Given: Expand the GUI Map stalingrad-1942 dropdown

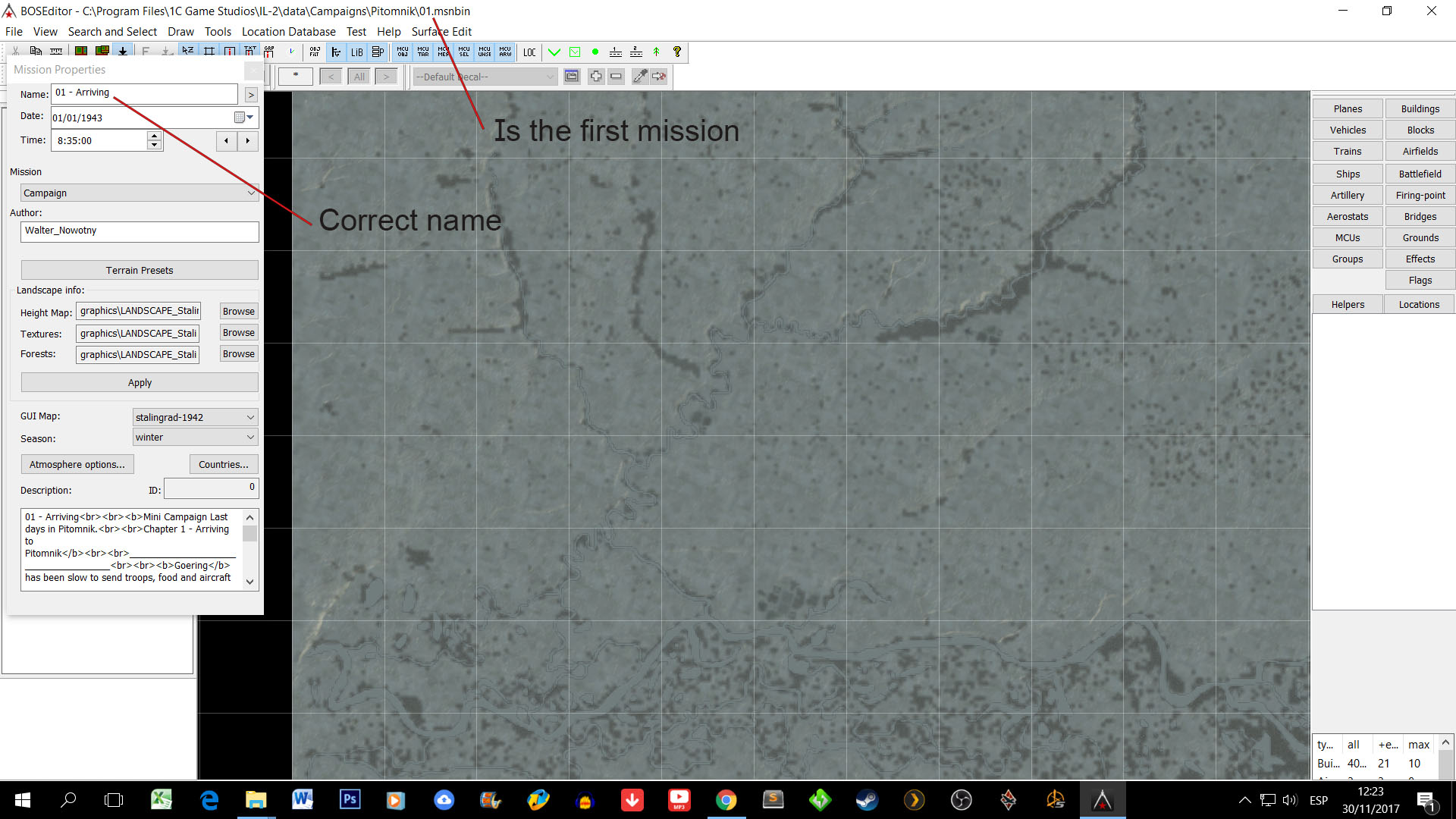Looking at the screenshot, I should (250, 418).
